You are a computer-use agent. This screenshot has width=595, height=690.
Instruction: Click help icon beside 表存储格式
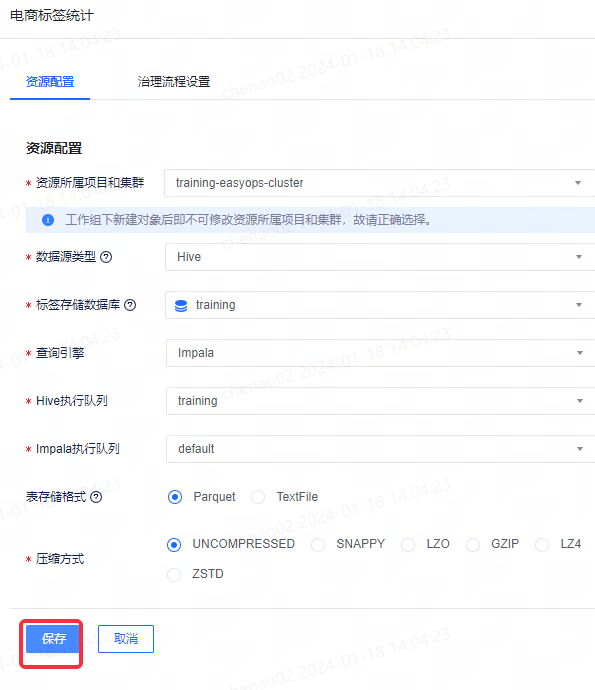coord(96,497)
